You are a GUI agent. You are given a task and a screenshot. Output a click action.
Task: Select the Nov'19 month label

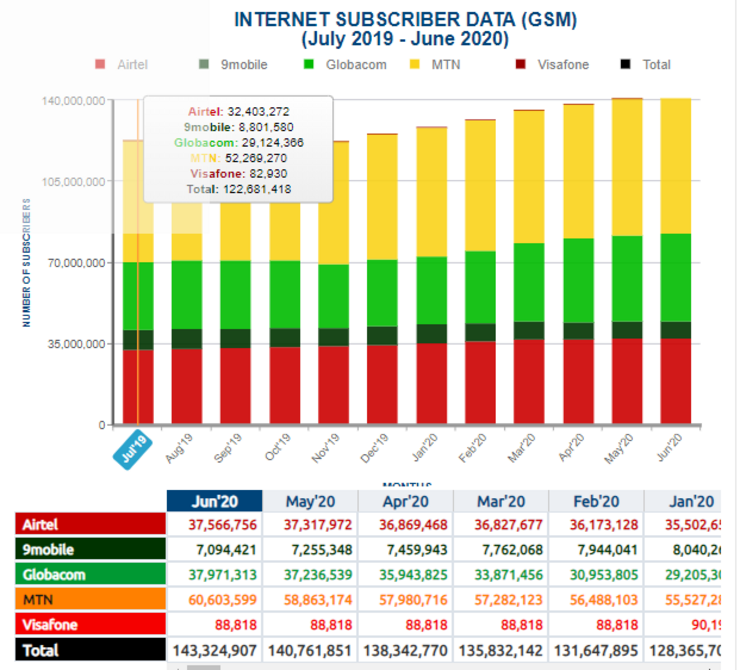click(325, 448)
